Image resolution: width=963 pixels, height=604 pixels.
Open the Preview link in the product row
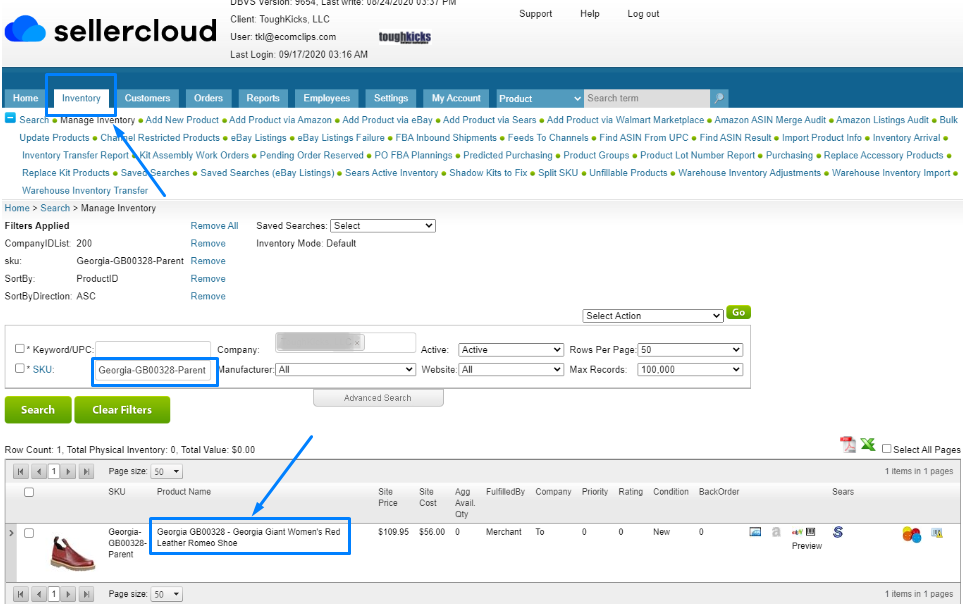806,546
